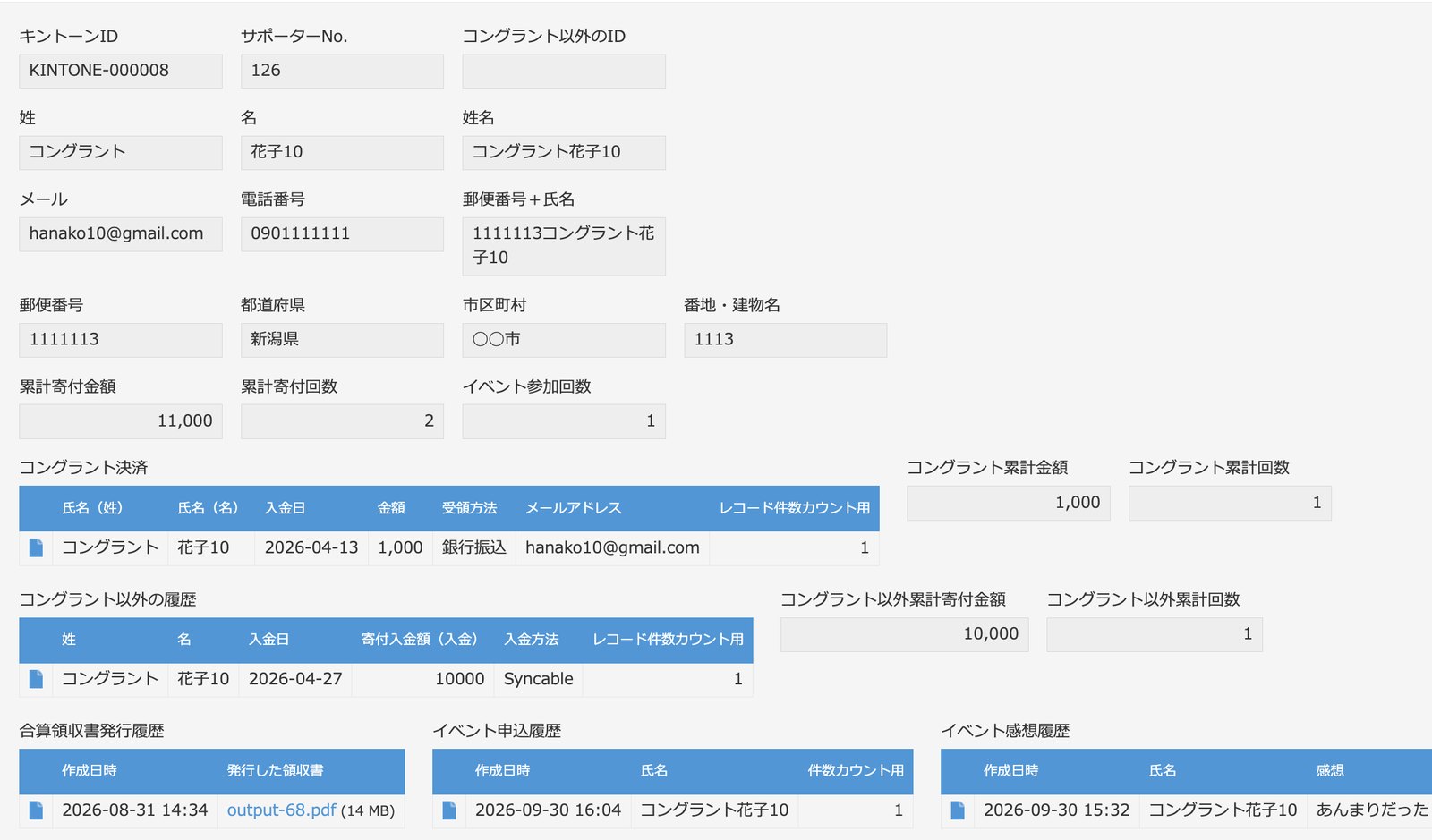1432x840 pixels.
Task: Click the 入金方法 cell Syncable
Action: 539,679
